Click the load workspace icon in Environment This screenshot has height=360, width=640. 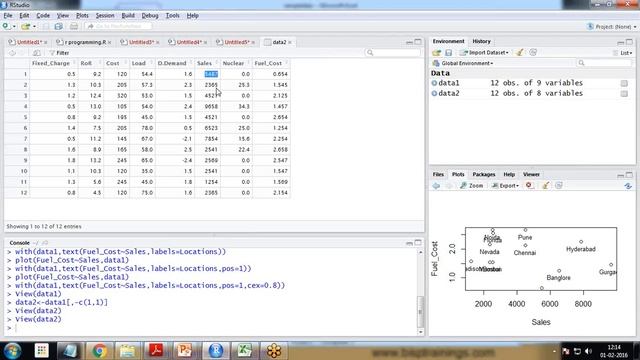[437, 53]
